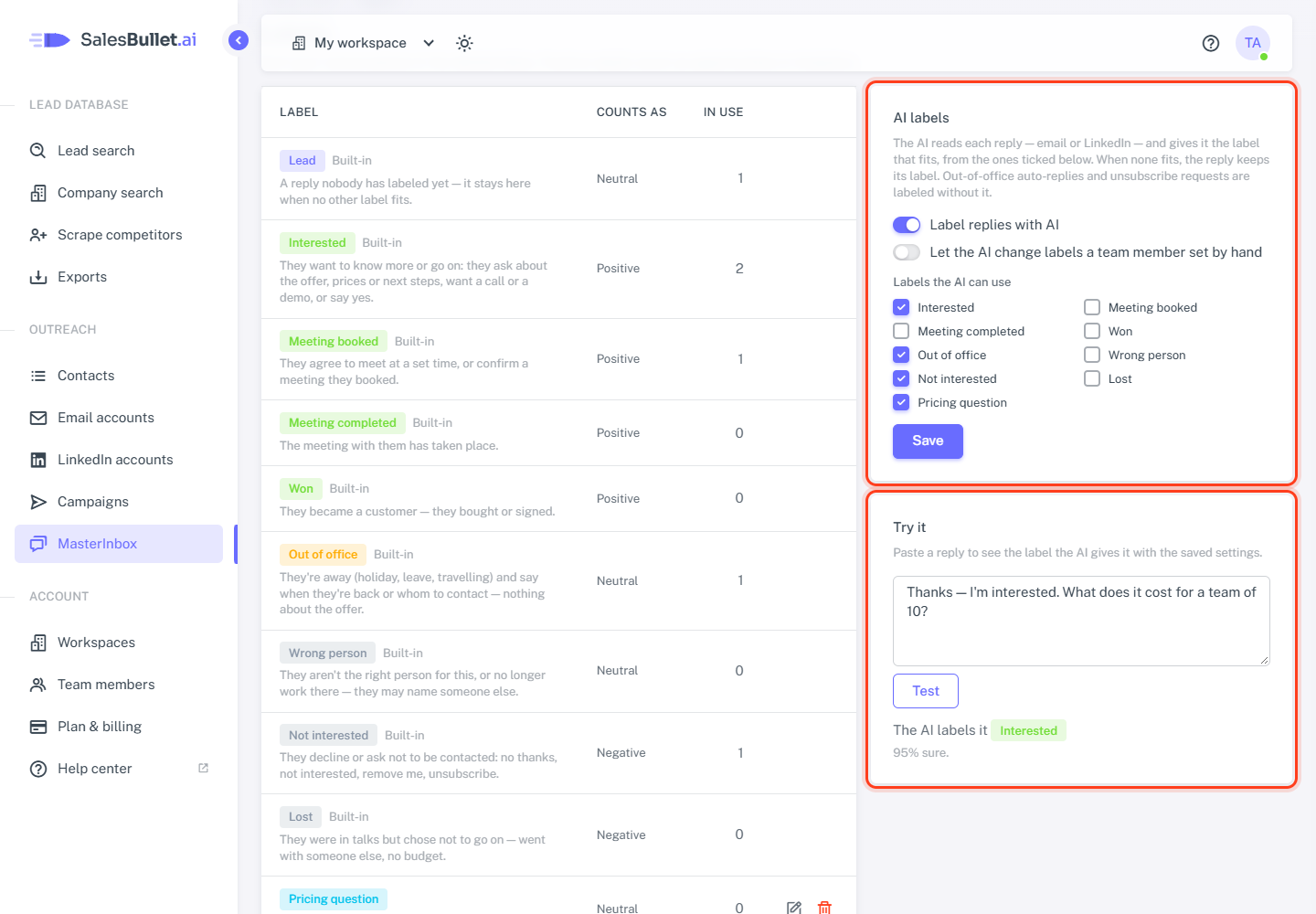Click the Workspaces building icon
This screenshot has height=914, width=1316.
click(38, 643)
